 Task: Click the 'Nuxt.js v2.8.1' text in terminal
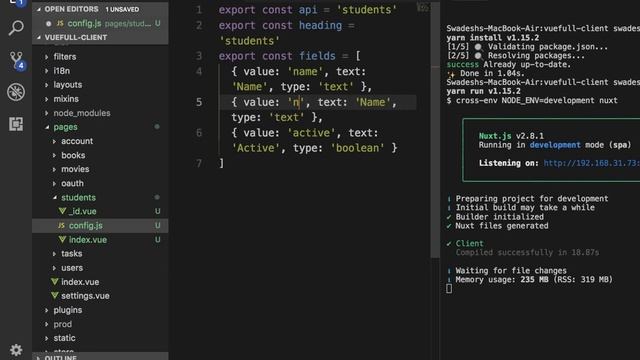[x=511, y=136]
